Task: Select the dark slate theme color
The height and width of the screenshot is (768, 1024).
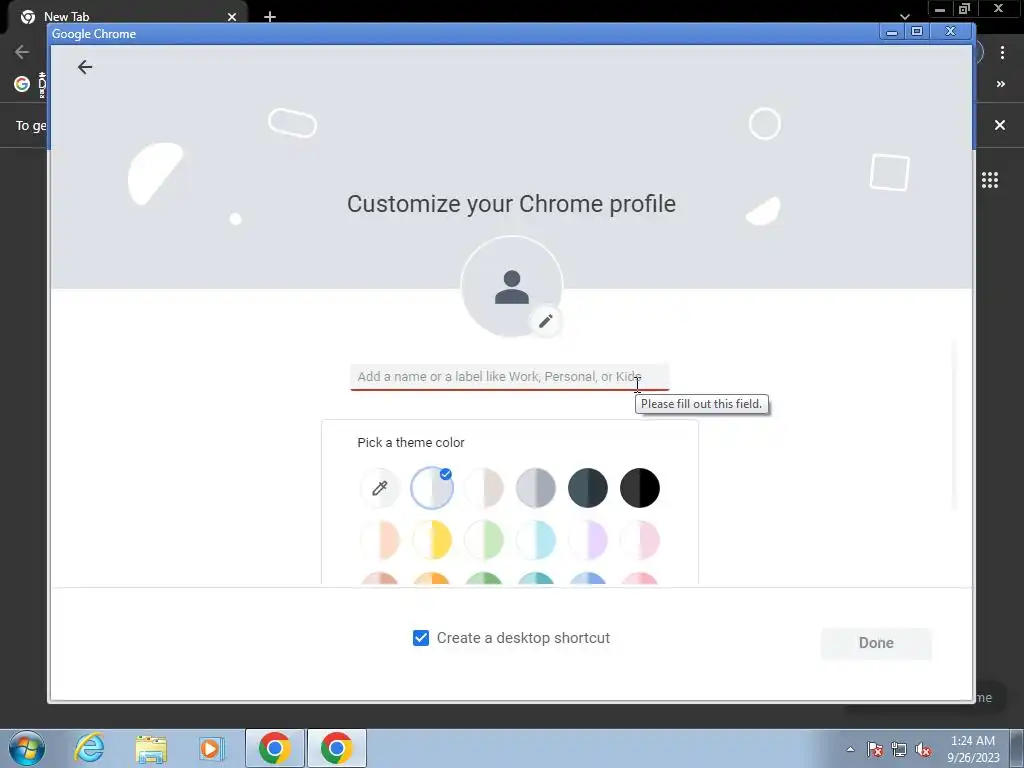Action: 588,488
